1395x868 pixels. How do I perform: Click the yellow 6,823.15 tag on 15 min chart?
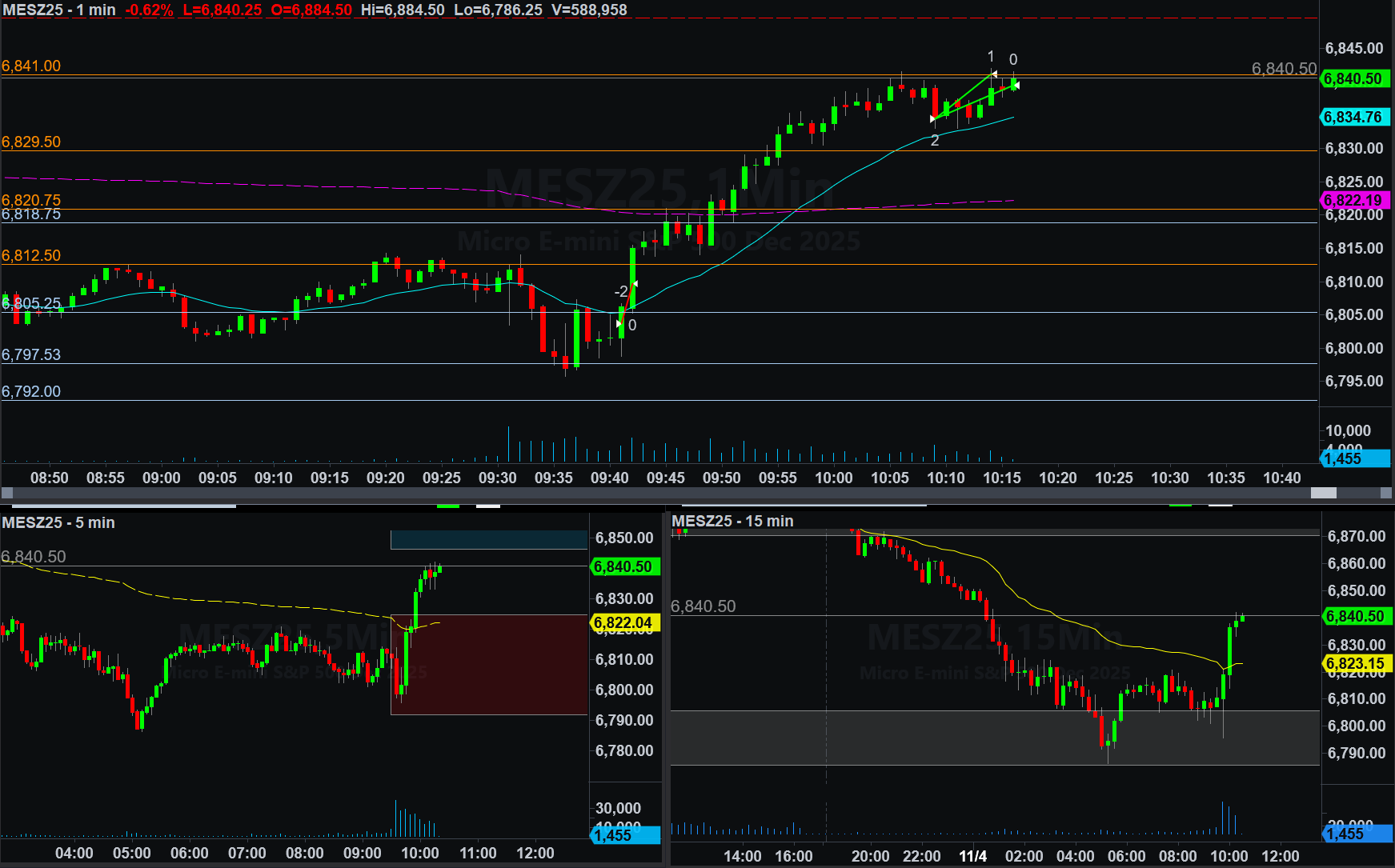coord(1356,663)
